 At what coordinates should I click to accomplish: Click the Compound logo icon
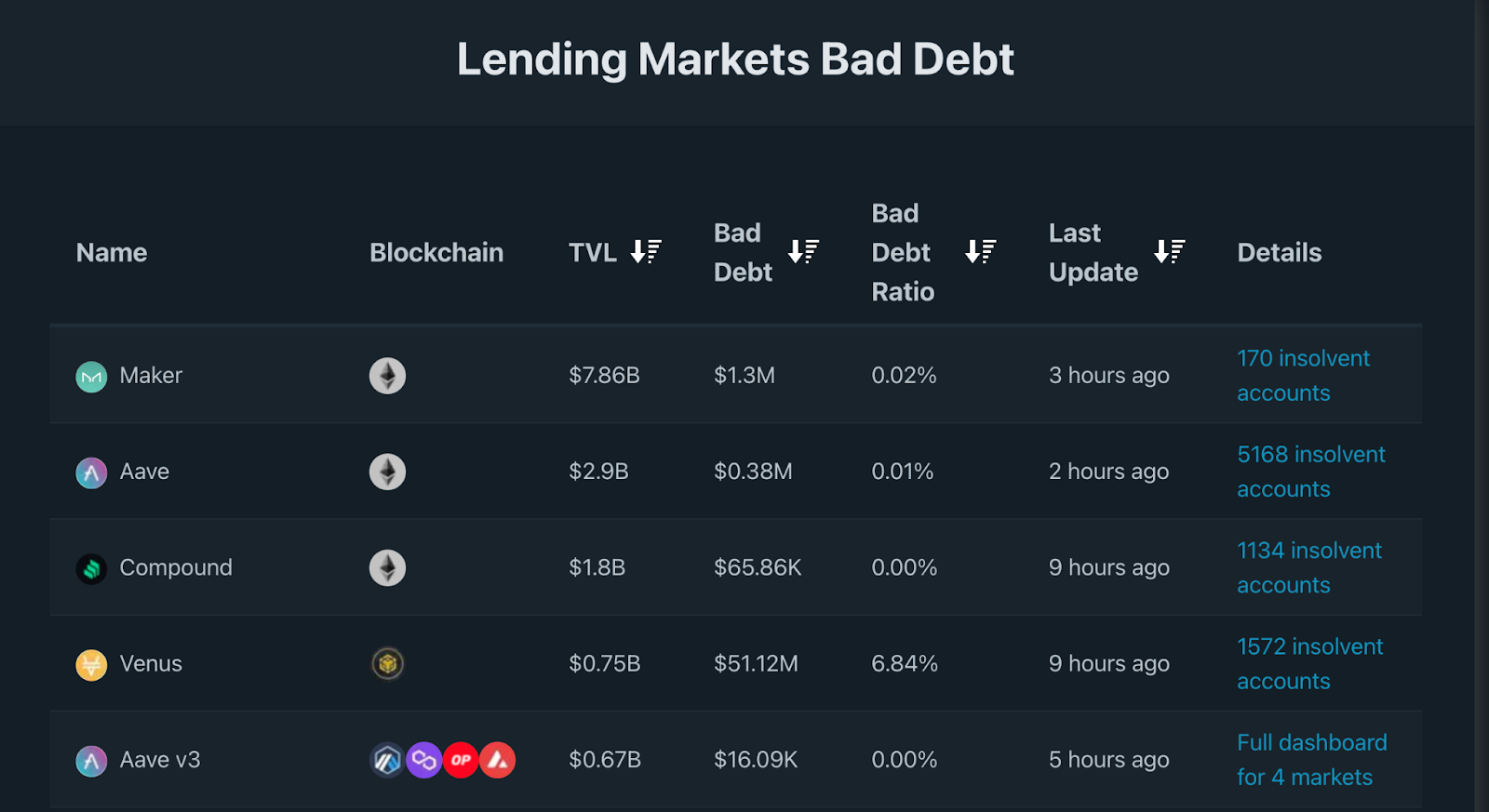coord(91,568)
